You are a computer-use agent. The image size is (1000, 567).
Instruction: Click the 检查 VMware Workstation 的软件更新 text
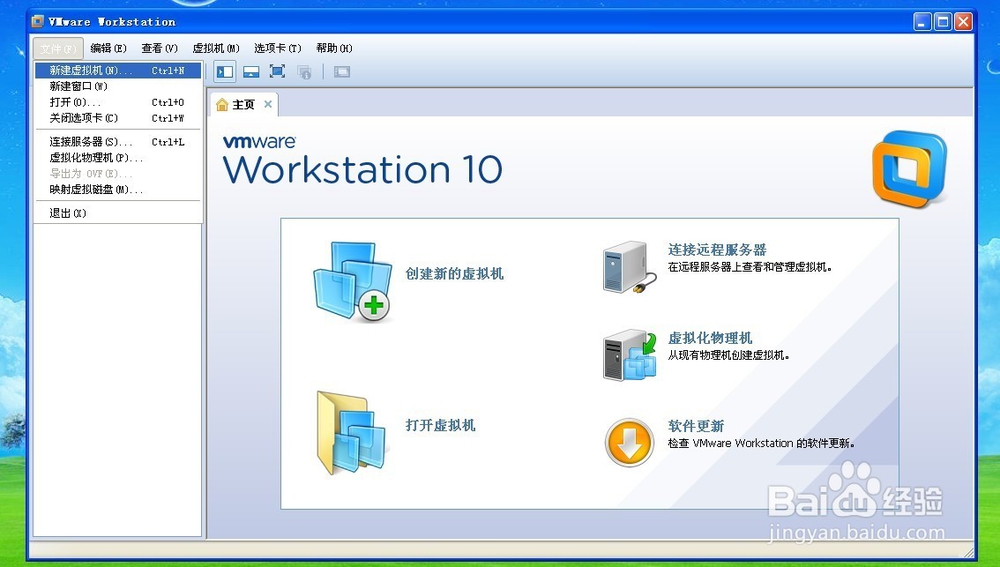tap(761, 443)
